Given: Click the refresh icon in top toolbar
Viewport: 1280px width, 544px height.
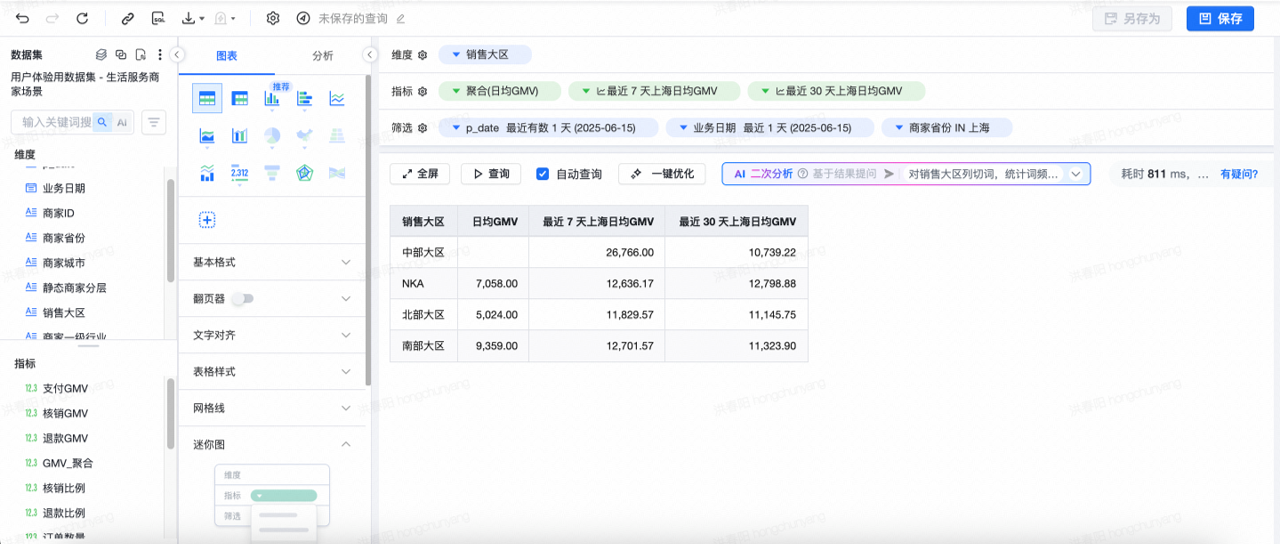Looking at the screenshot, I should coord(82,18).
